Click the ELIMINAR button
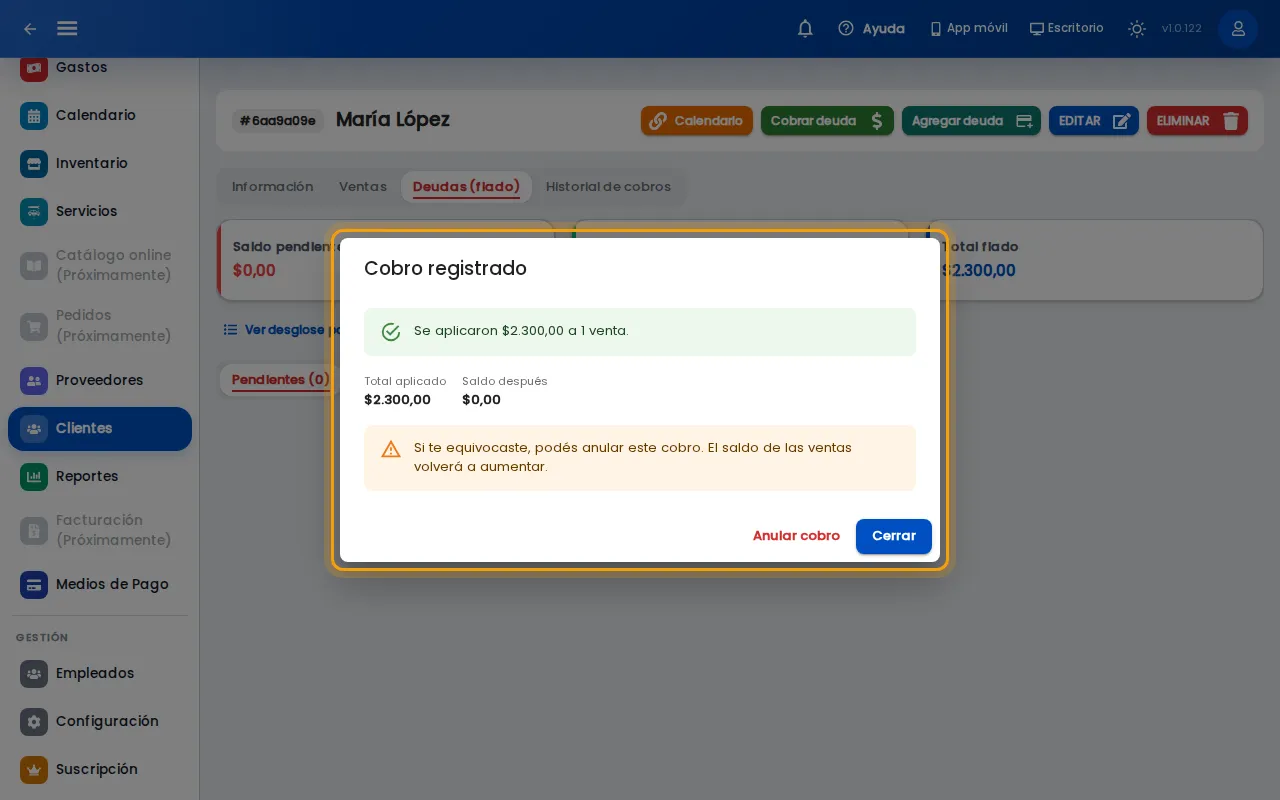1280x800 pixels. 1197,121
